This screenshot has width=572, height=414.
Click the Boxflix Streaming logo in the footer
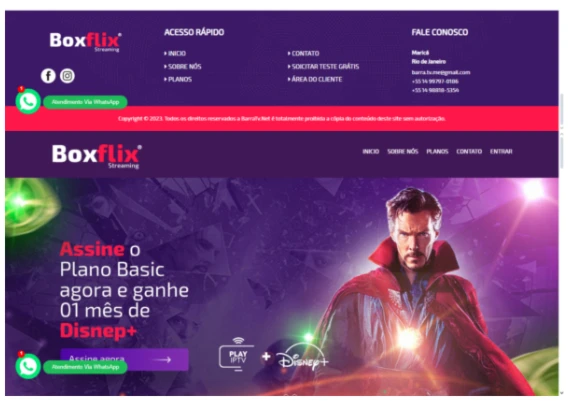coord(85,42)
